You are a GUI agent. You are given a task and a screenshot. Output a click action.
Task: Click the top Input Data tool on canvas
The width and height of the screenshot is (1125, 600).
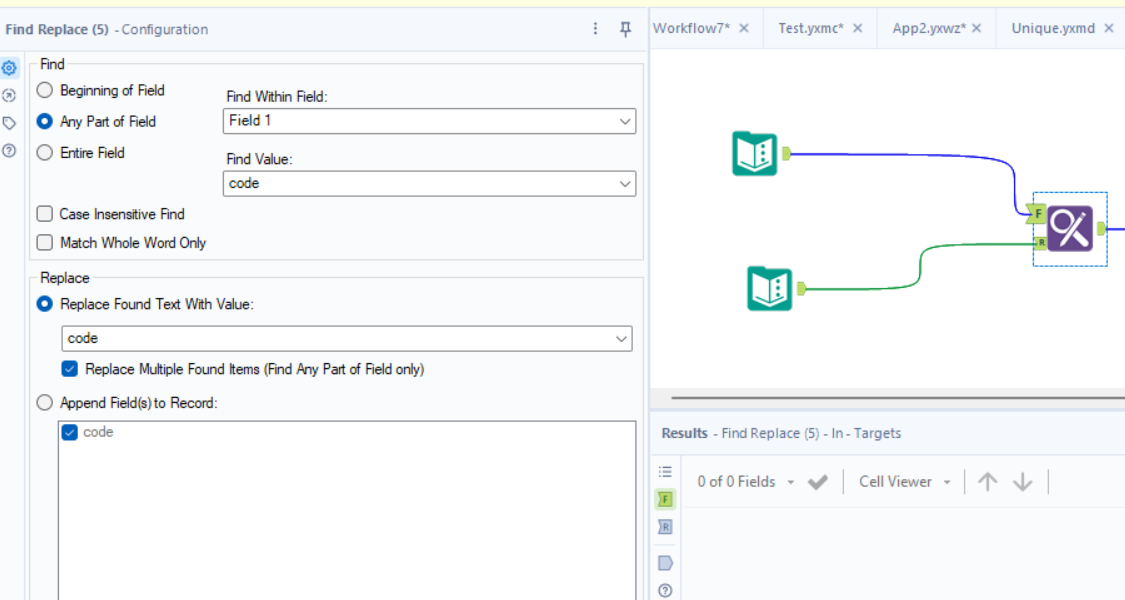tap(754, 152)
